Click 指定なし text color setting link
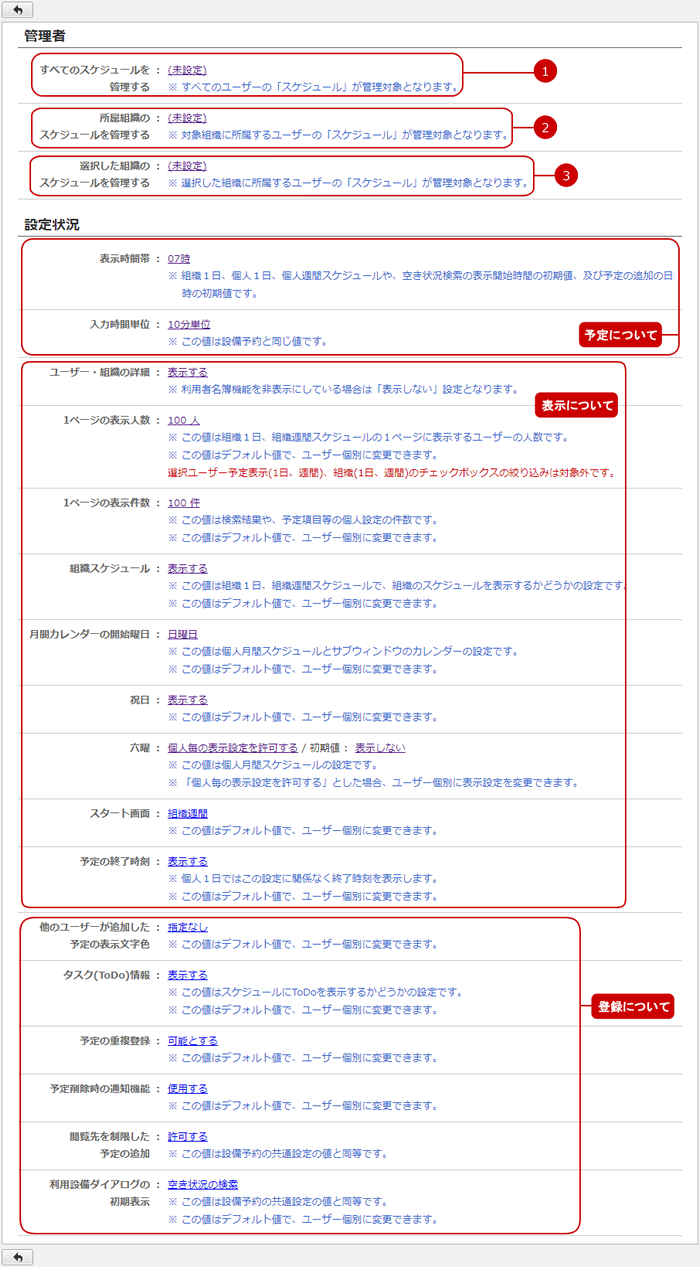 click(x=188, y=927)
